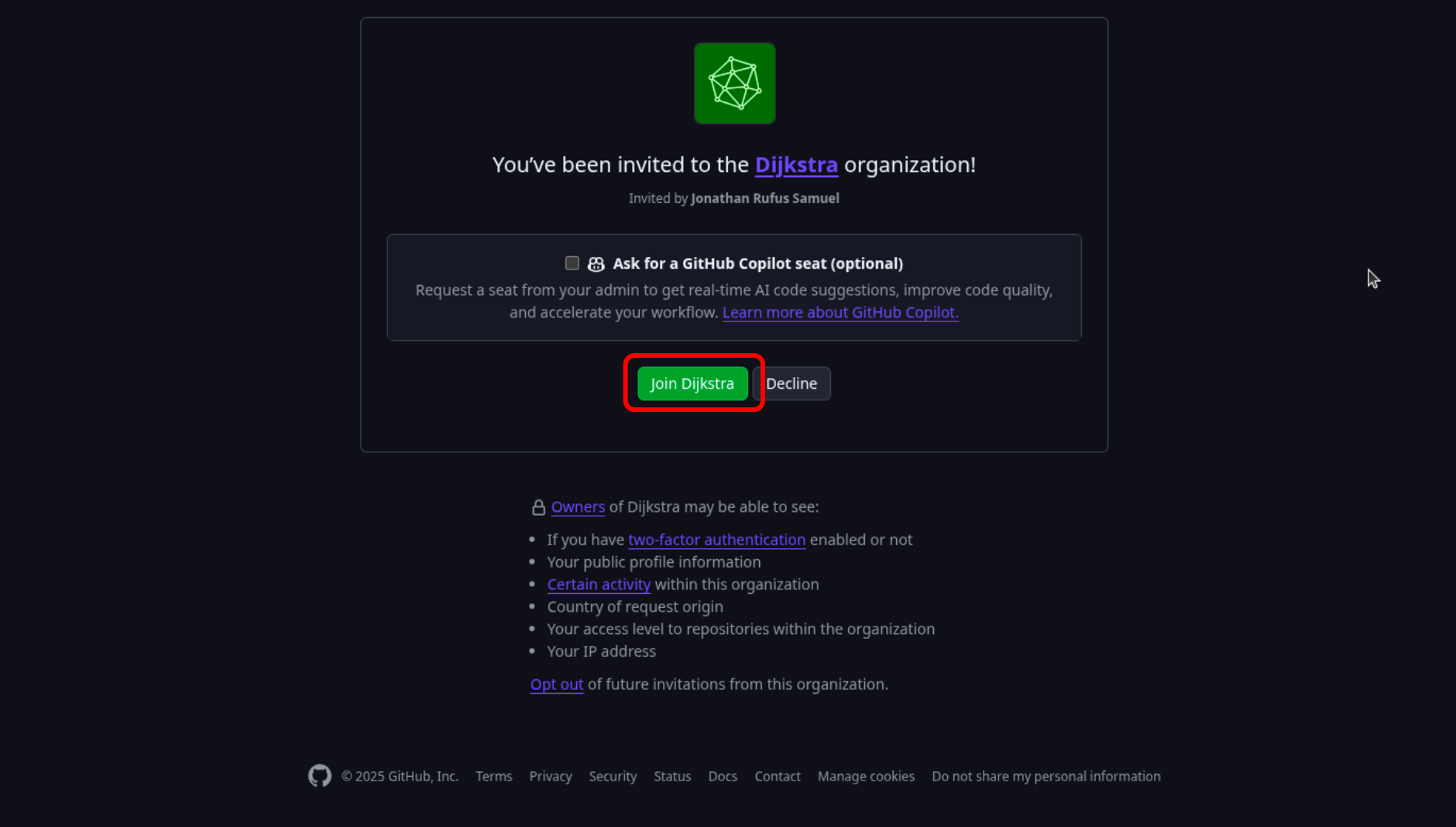
Task: Open the Dijkstra organization link in the heading
Action: (x=796, y=165)
